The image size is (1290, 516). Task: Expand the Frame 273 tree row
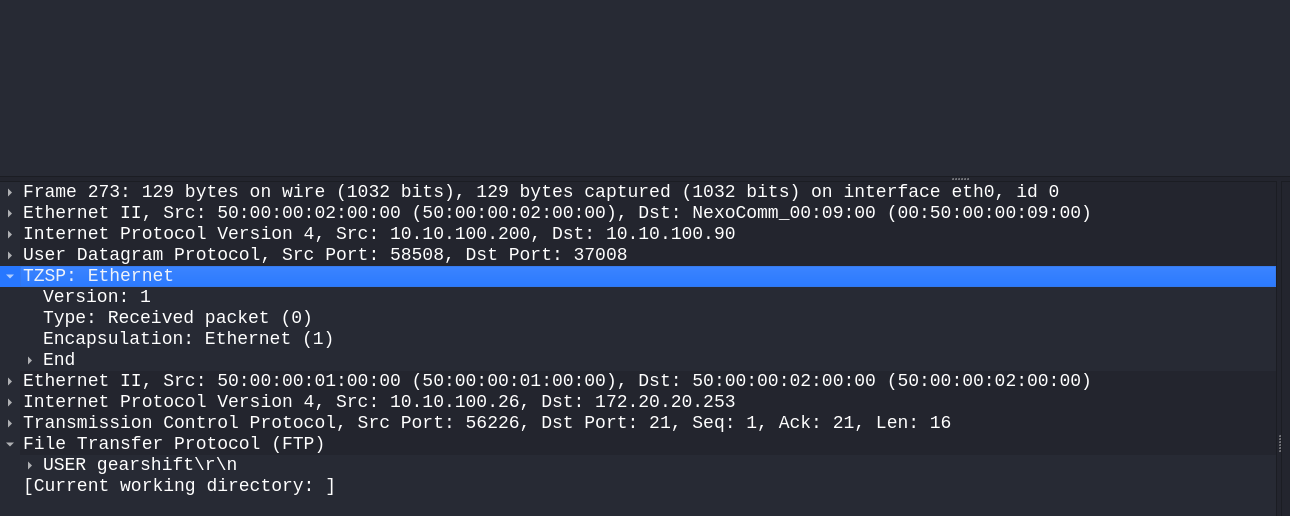[10, 192]
